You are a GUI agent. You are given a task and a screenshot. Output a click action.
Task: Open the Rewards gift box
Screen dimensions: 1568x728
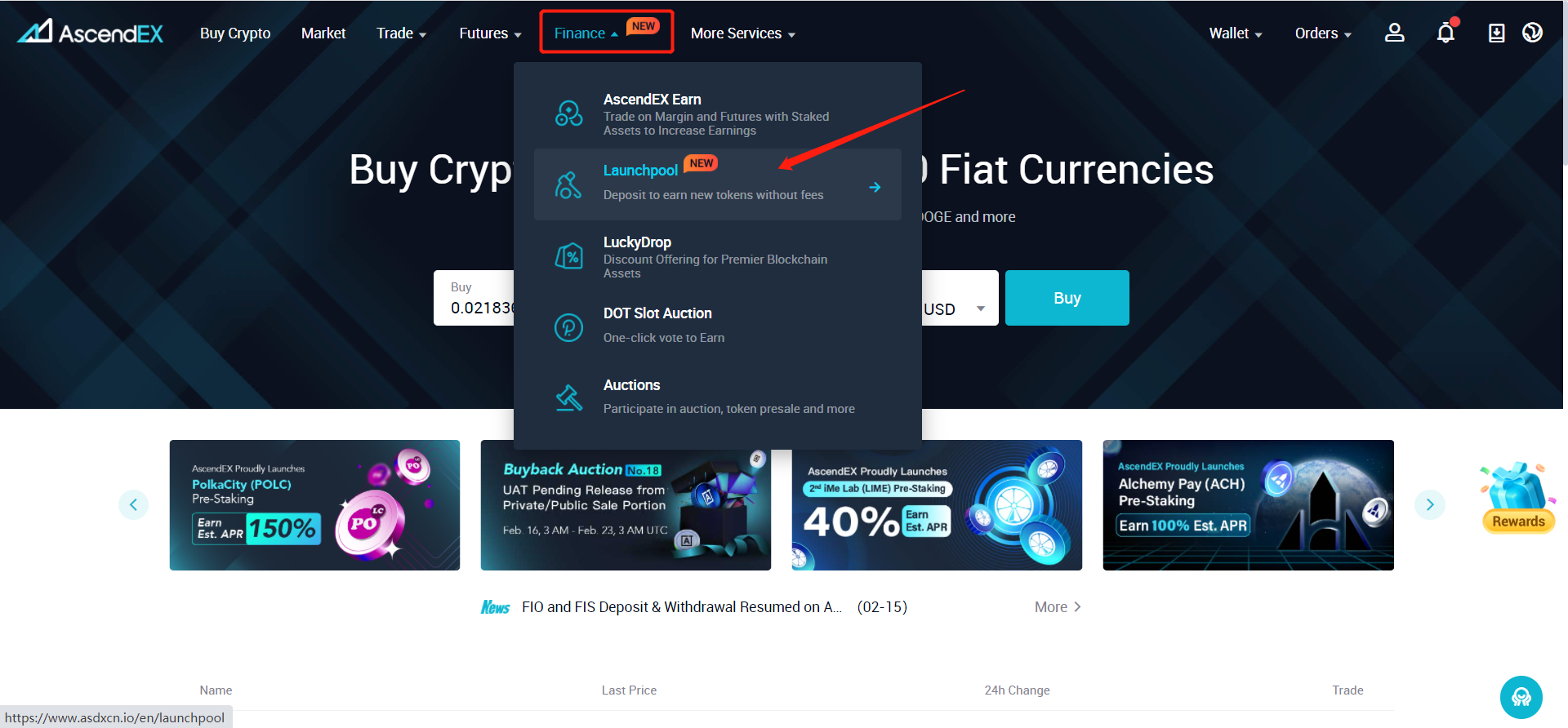[1518, 498]
